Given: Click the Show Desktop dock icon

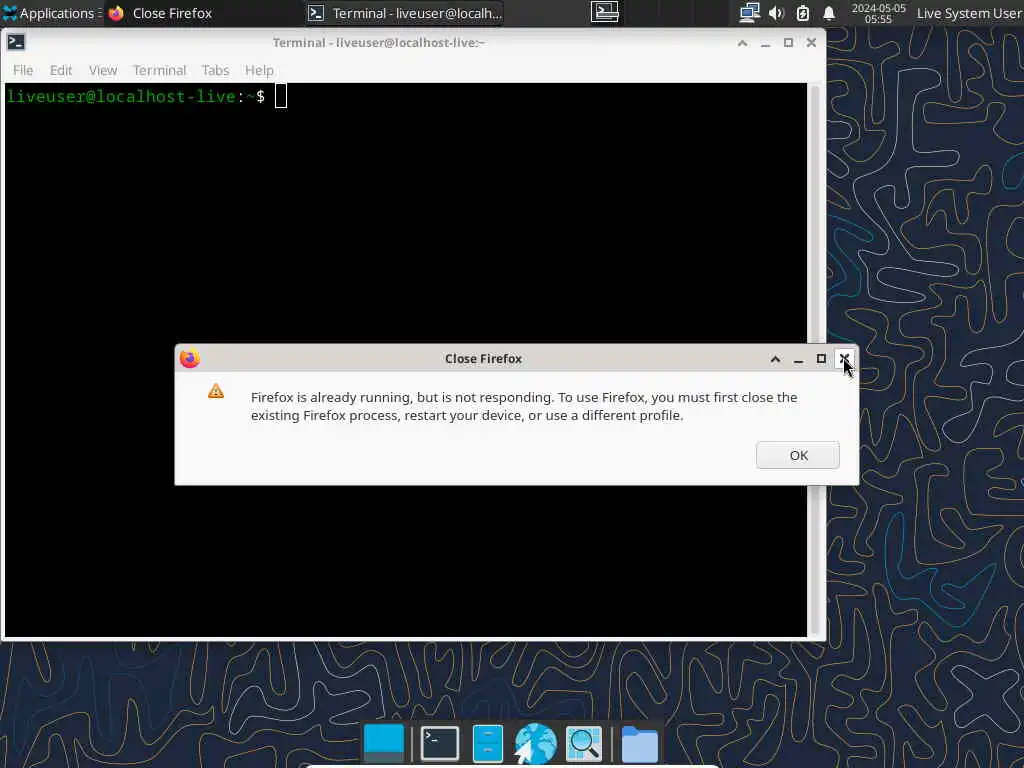Looking at the screenshot, I should coord(384,743).
